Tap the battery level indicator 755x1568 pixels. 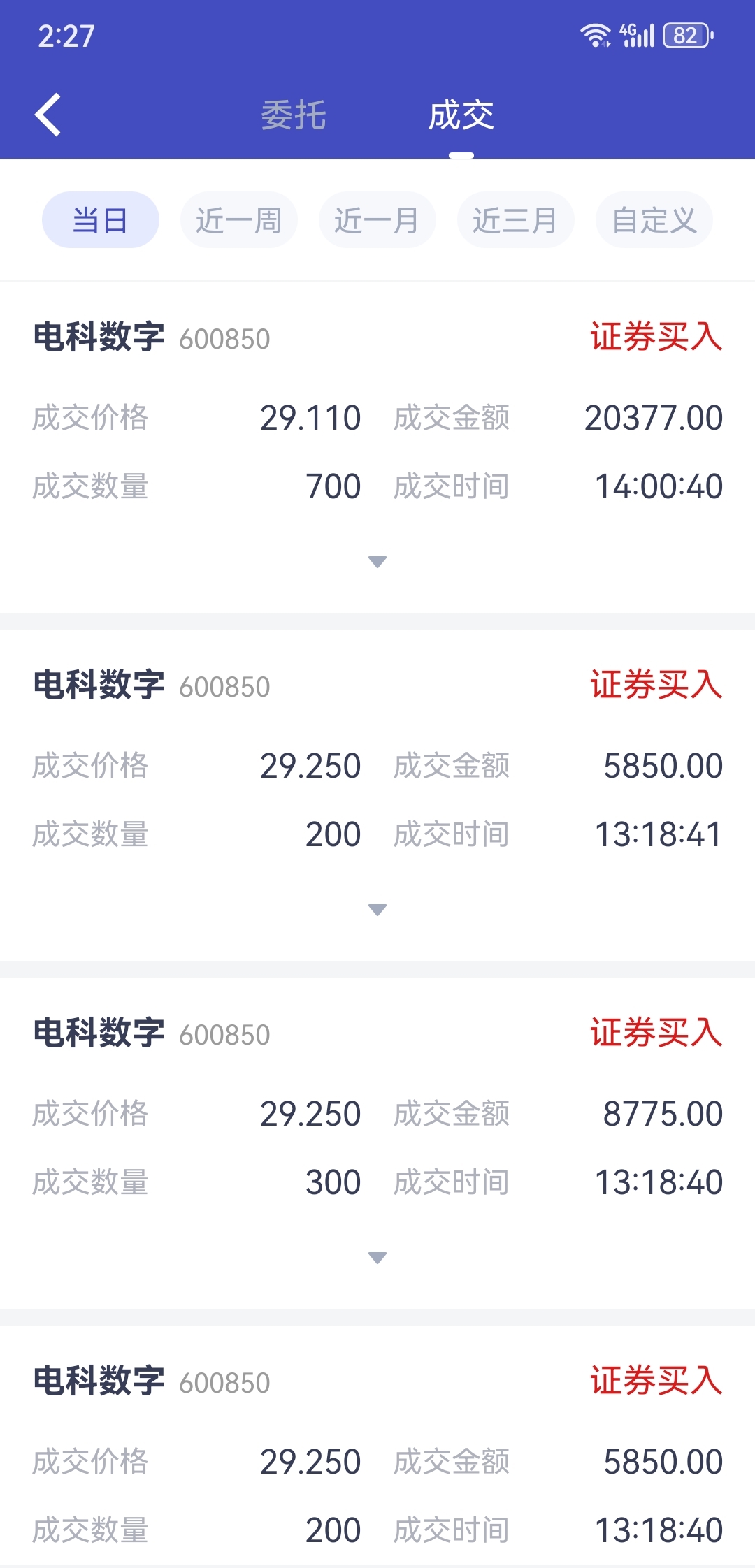(688, 35)
